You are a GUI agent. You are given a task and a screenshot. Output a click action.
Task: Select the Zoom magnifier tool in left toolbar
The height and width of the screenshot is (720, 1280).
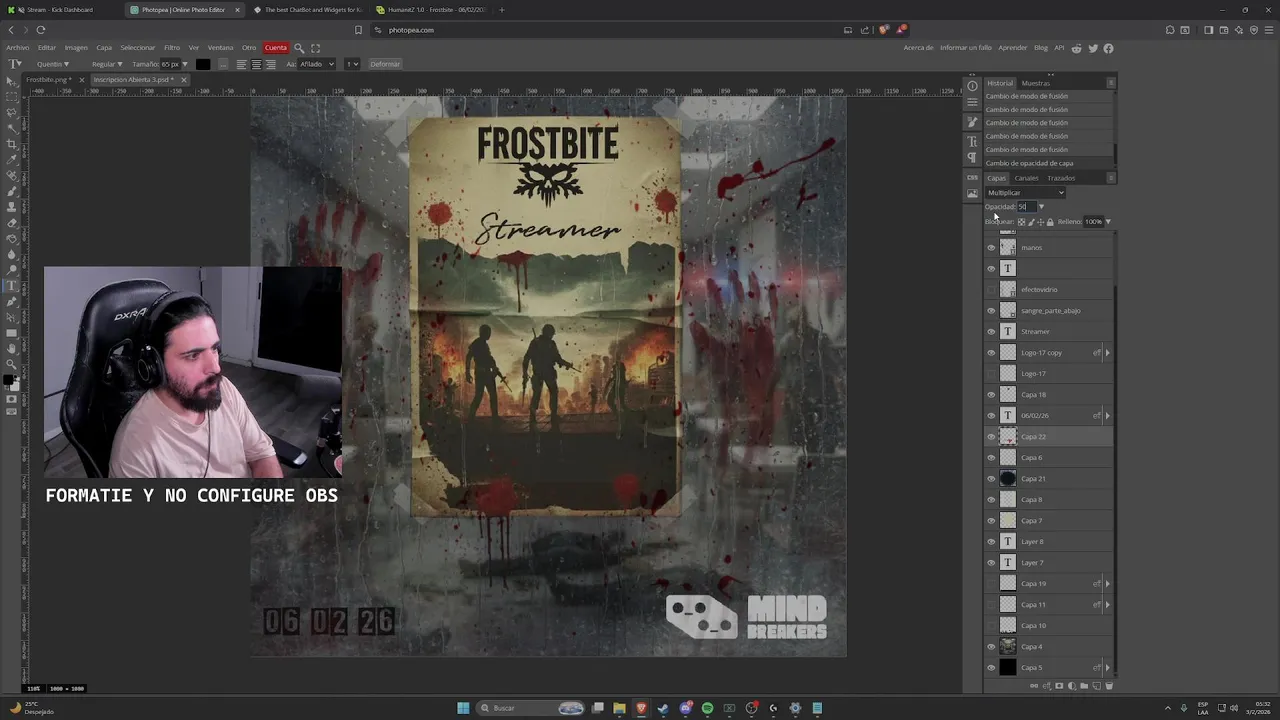point(11,364)
